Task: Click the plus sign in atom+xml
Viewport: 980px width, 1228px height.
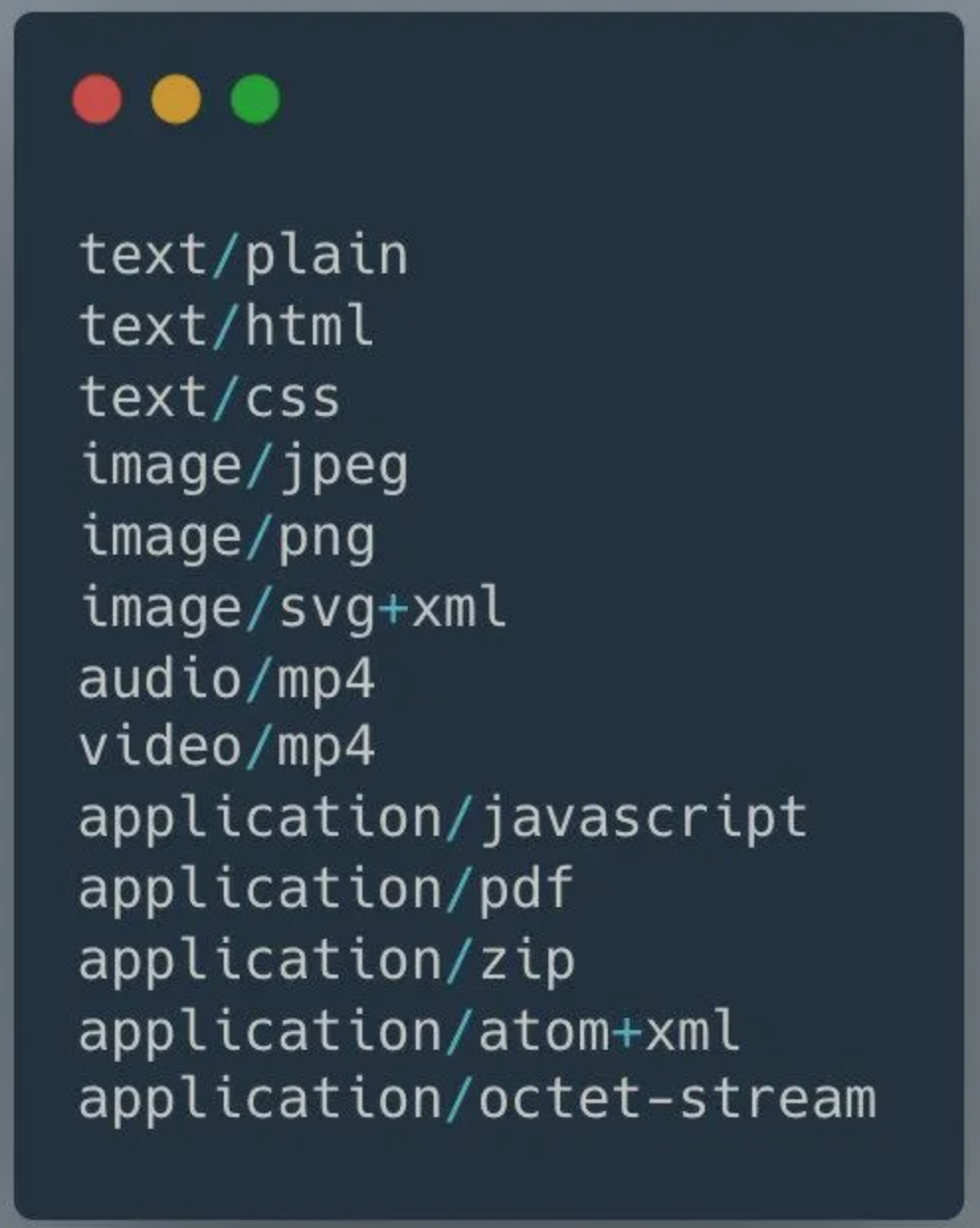Action: (x=627, y=1032)
